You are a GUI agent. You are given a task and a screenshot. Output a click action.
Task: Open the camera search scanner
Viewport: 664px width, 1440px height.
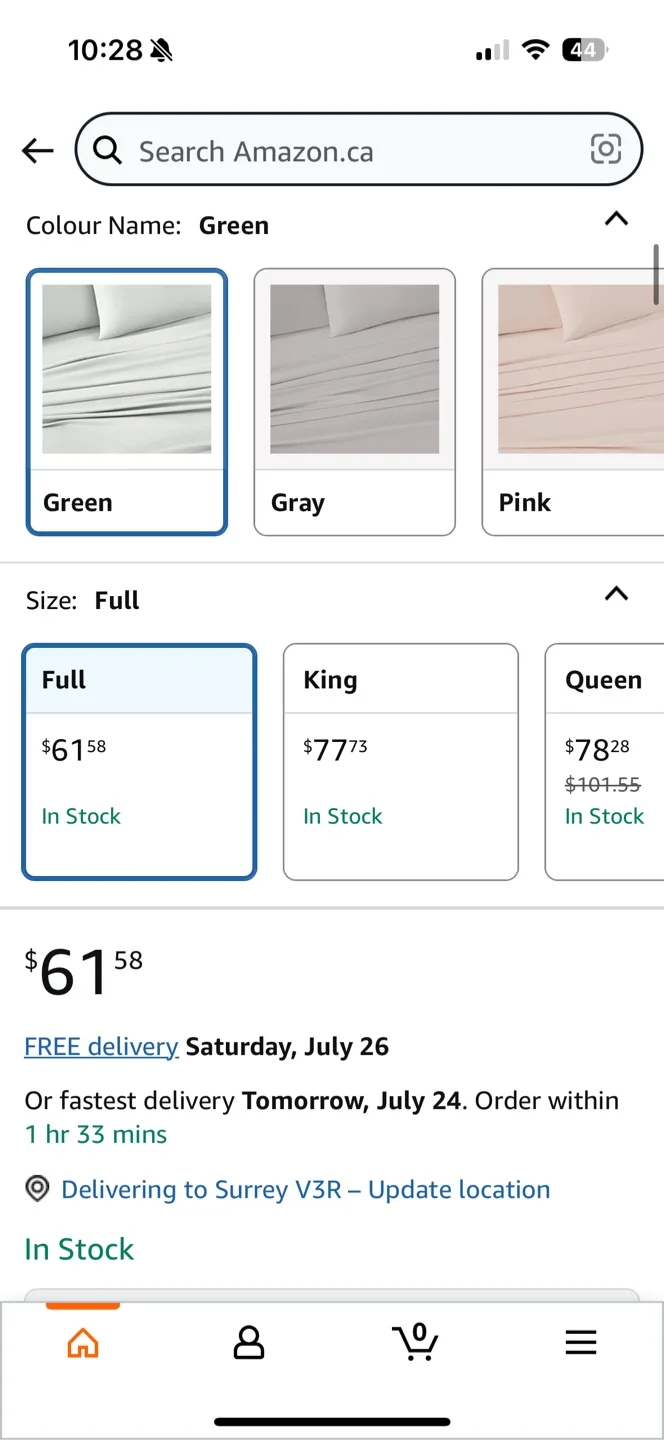[606, 150]
